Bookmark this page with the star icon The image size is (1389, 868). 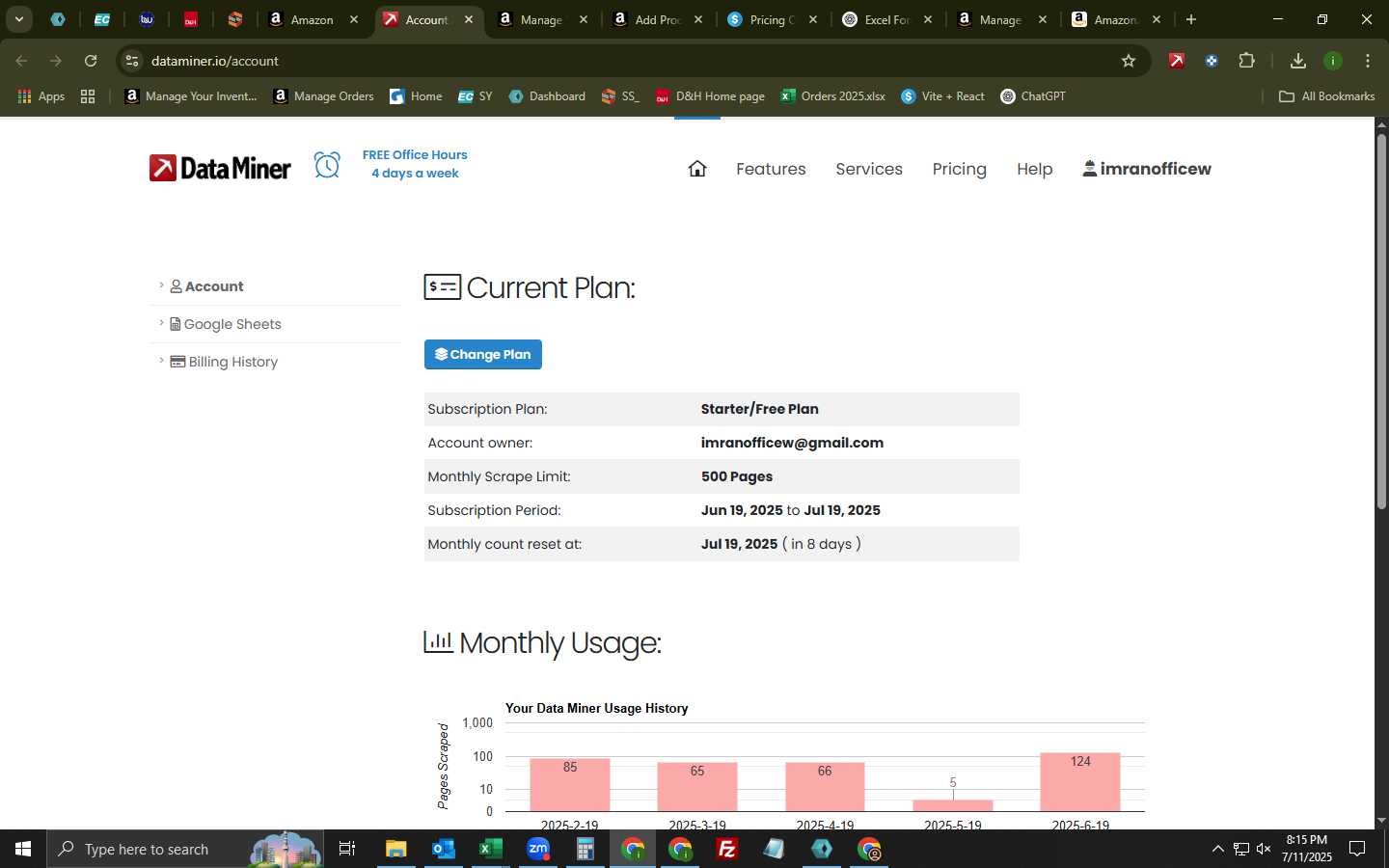1129,61
